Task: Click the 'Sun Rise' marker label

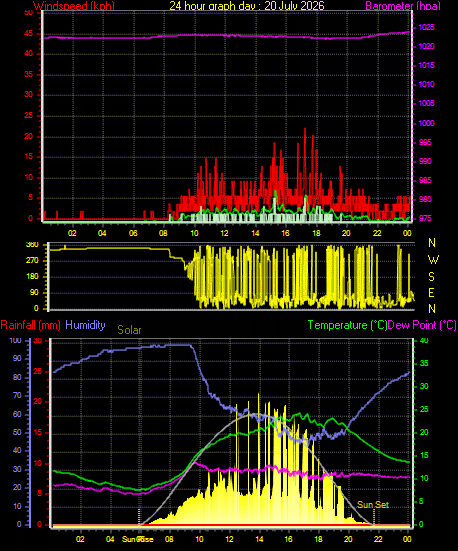Action: tap(138, 539)
